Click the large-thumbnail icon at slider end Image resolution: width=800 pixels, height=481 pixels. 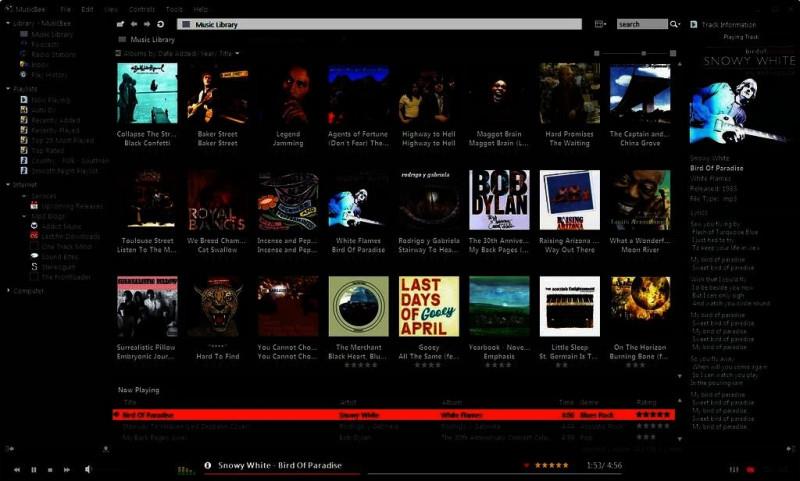[673, 53]
